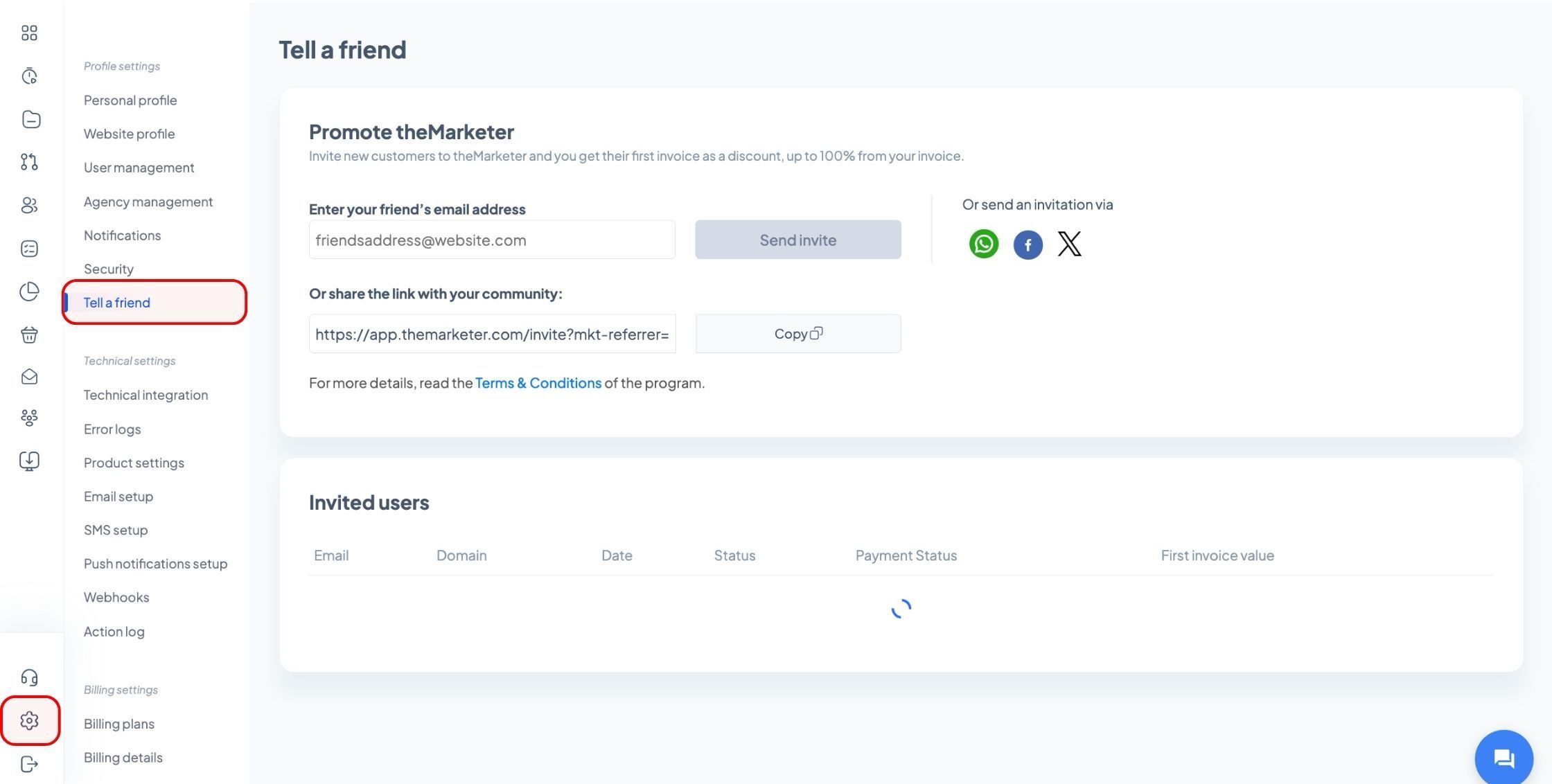Click the Send invite button
The width and height of the screenshot is (1552, 784).
pyautogui.click(x=797, y=240)
